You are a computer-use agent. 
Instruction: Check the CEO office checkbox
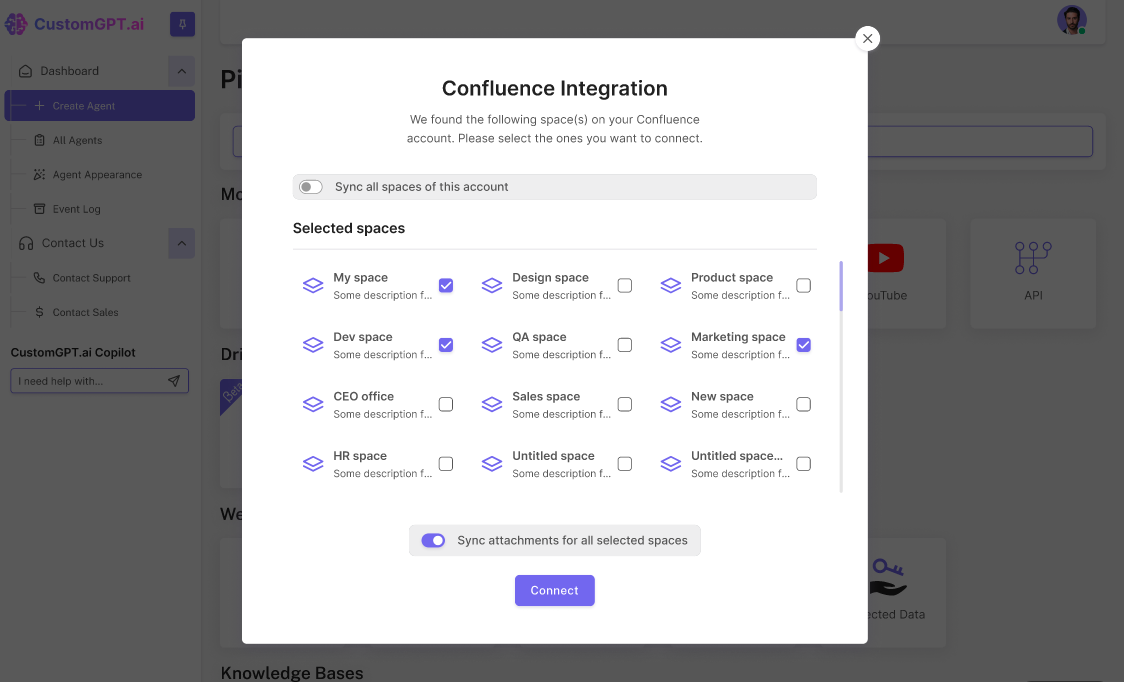[446, 404]
